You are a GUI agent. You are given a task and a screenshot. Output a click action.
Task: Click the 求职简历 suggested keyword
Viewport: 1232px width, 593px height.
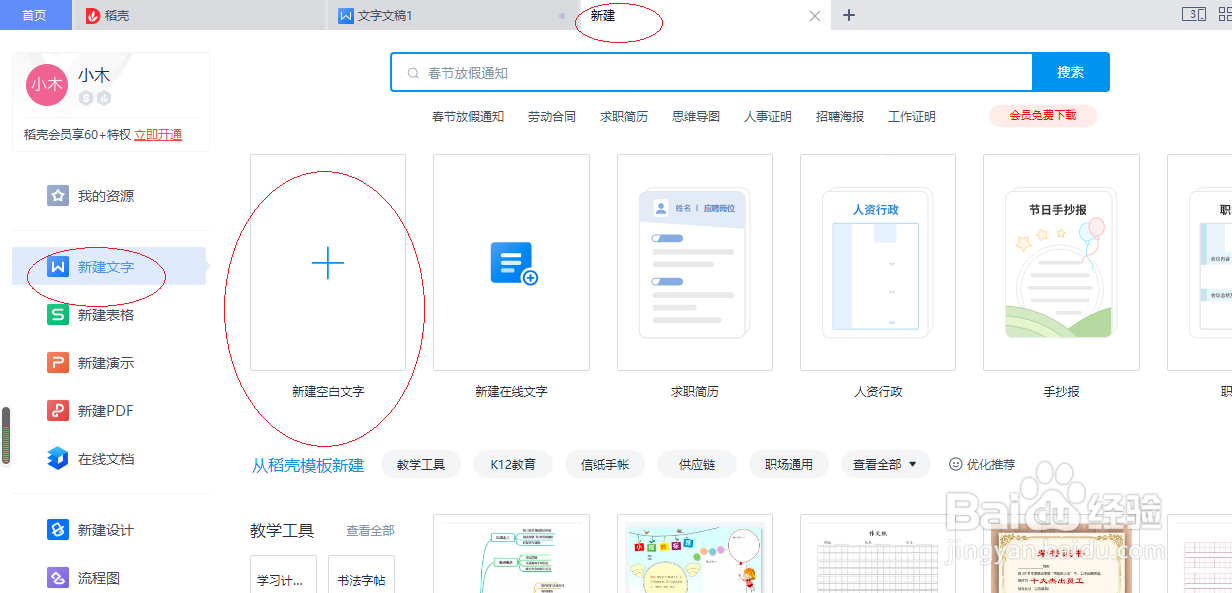pos(624,116)
